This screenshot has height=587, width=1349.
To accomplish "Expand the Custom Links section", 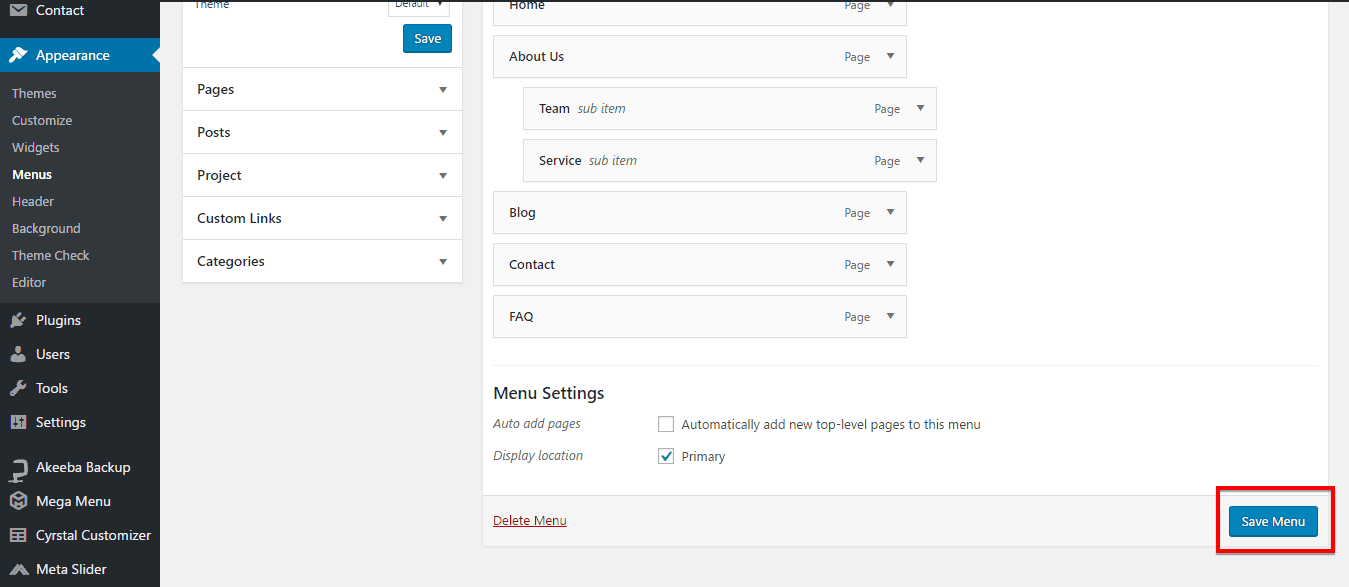I will point(322,218).
